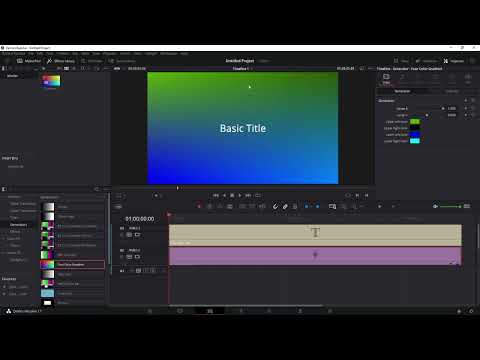Open the Media page from bottom bar
Screen dimensions: 480x360
(150, 311)
